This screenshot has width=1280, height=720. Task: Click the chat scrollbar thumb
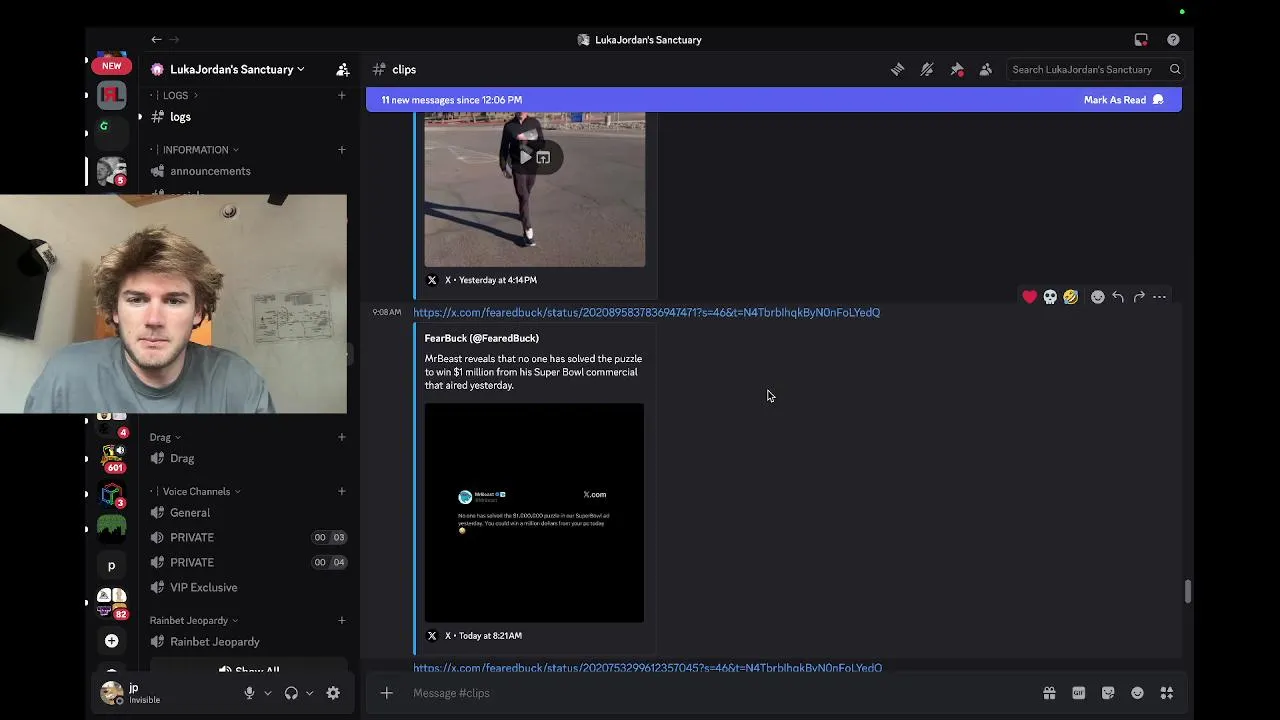click(x=1187, y=591)
